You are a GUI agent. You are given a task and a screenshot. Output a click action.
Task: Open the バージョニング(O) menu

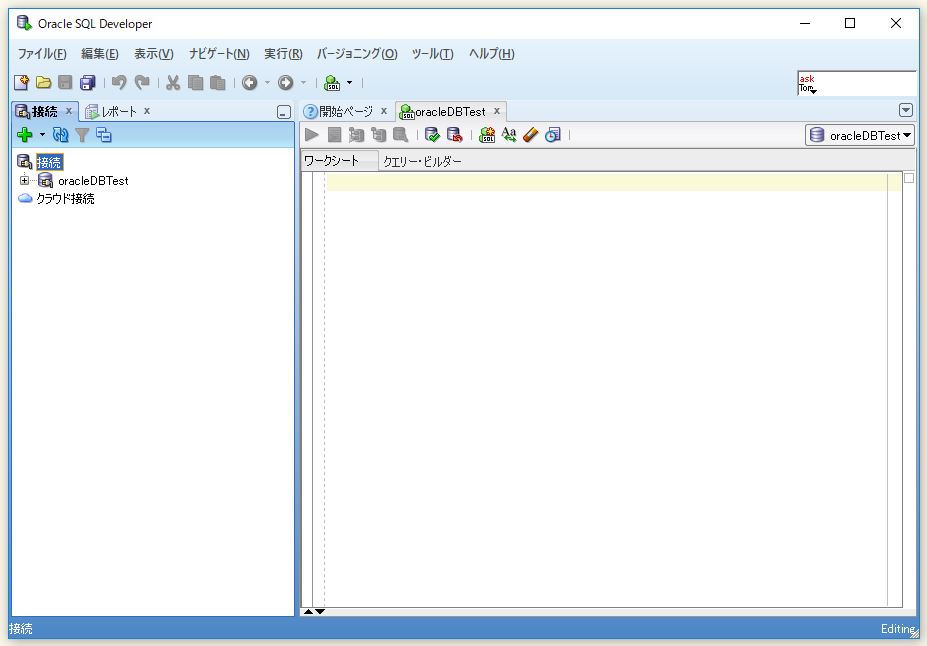[x=357, y=54]
